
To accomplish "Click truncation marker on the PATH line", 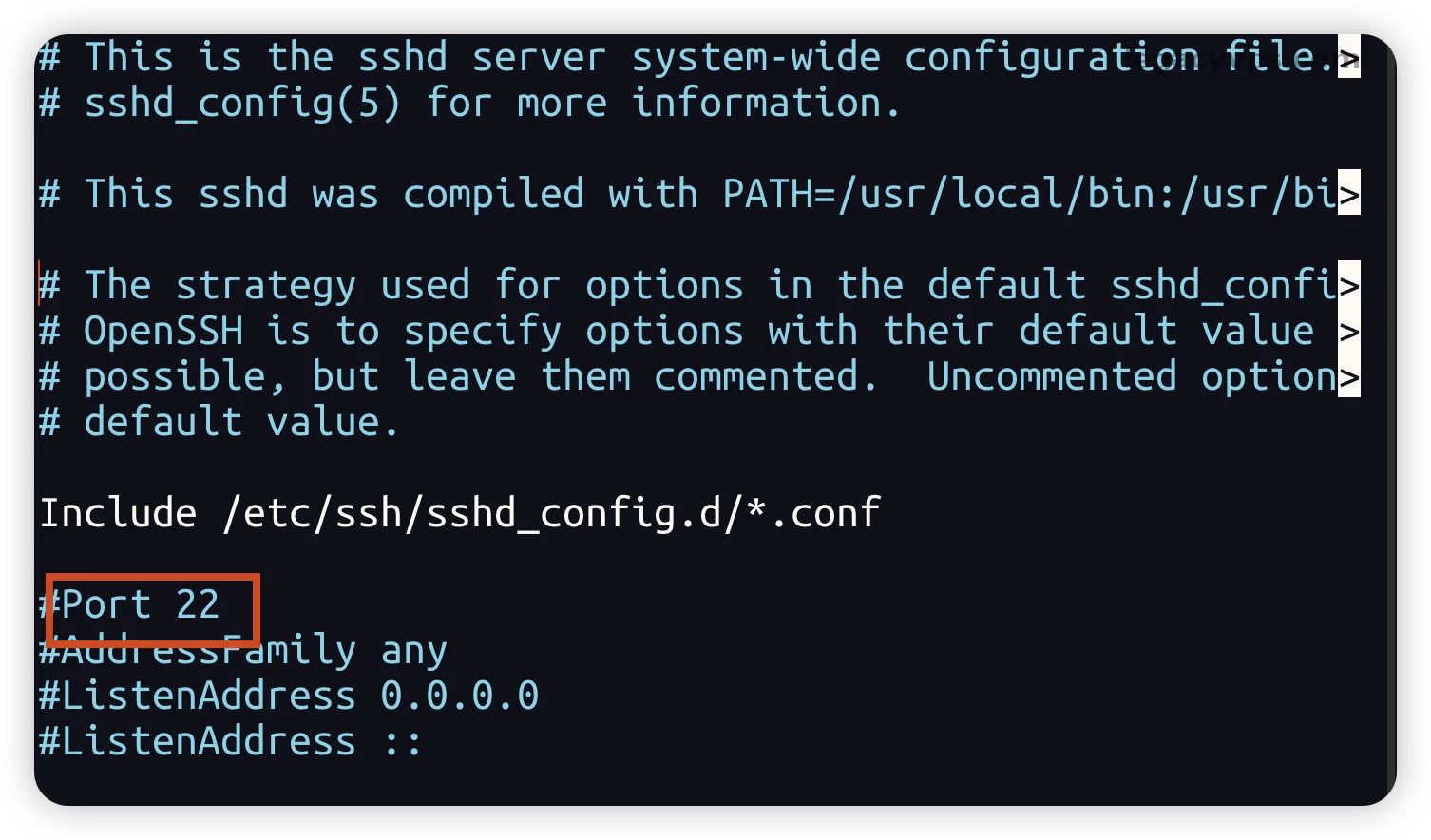I will tap(1348, 195).
